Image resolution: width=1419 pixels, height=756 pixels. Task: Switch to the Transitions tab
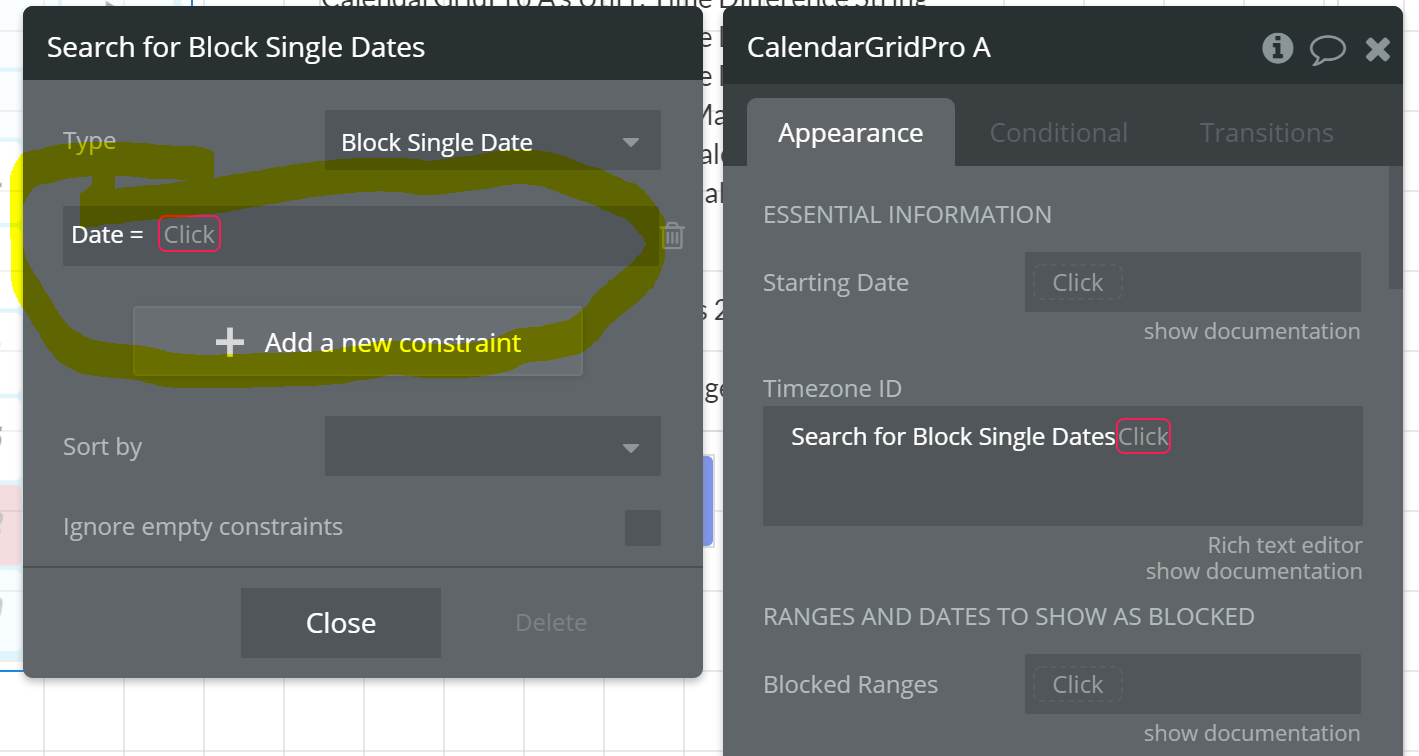1266,133
